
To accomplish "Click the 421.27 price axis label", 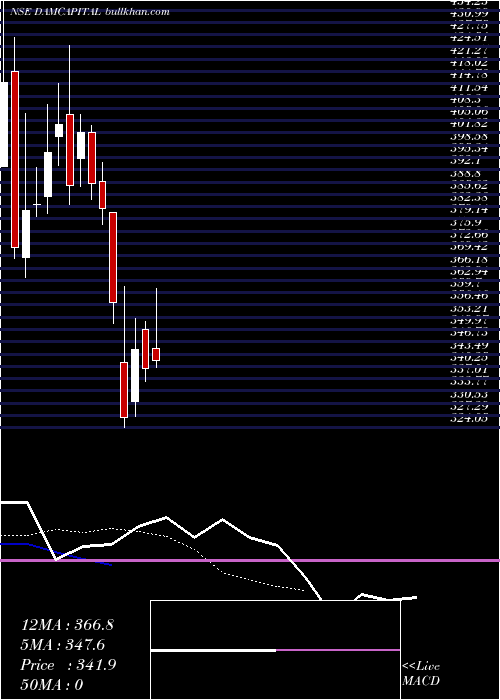I will [x=469, y=50].
